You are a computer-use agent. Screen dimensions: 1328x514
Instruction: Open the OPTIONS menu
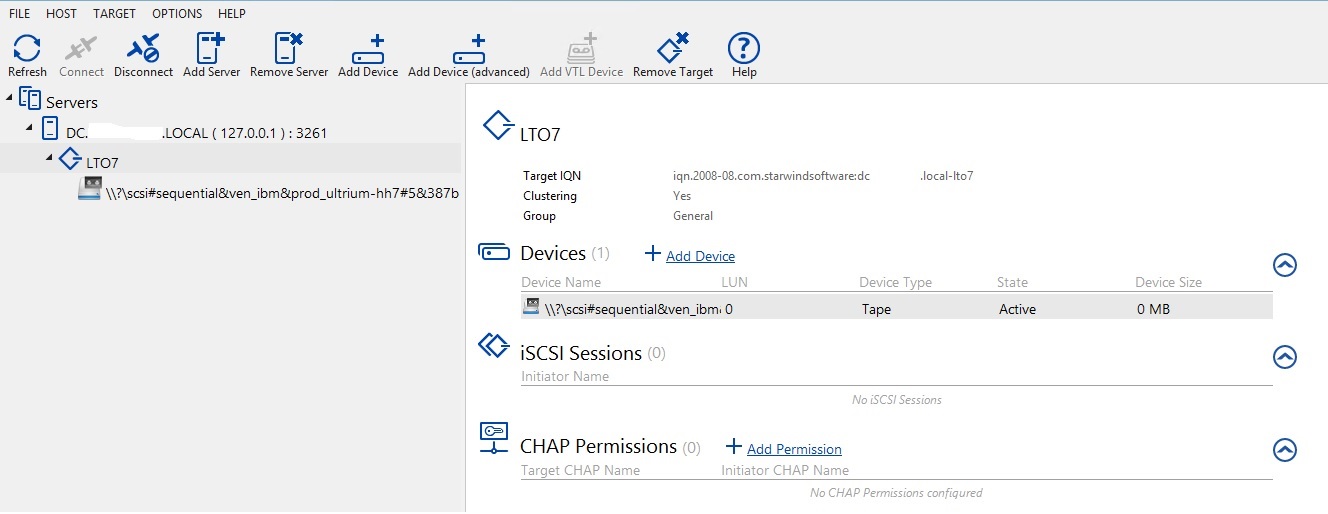click(177, 14)
